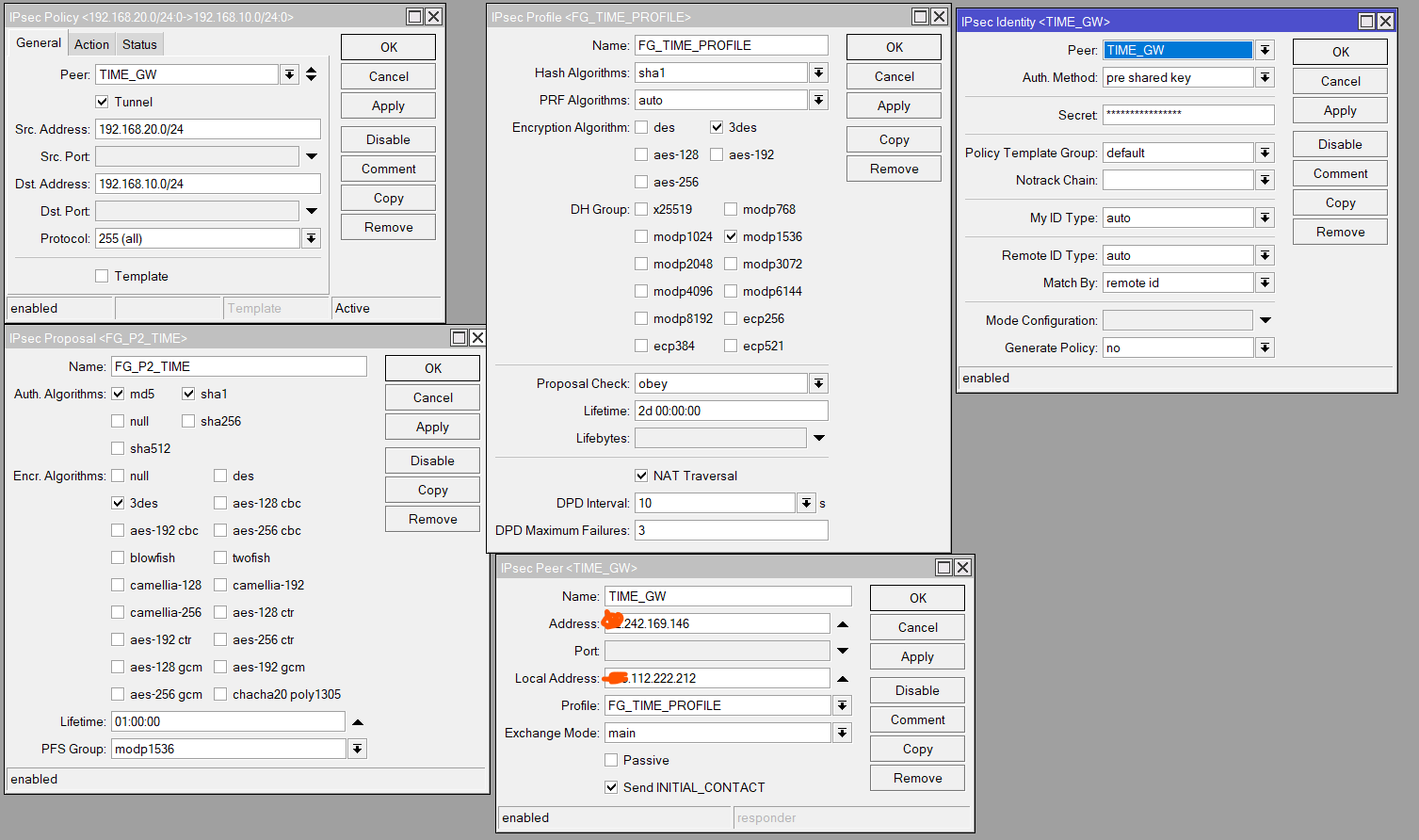Enable the aes-256 encryption checkbox in Profile

coord(641,182)
